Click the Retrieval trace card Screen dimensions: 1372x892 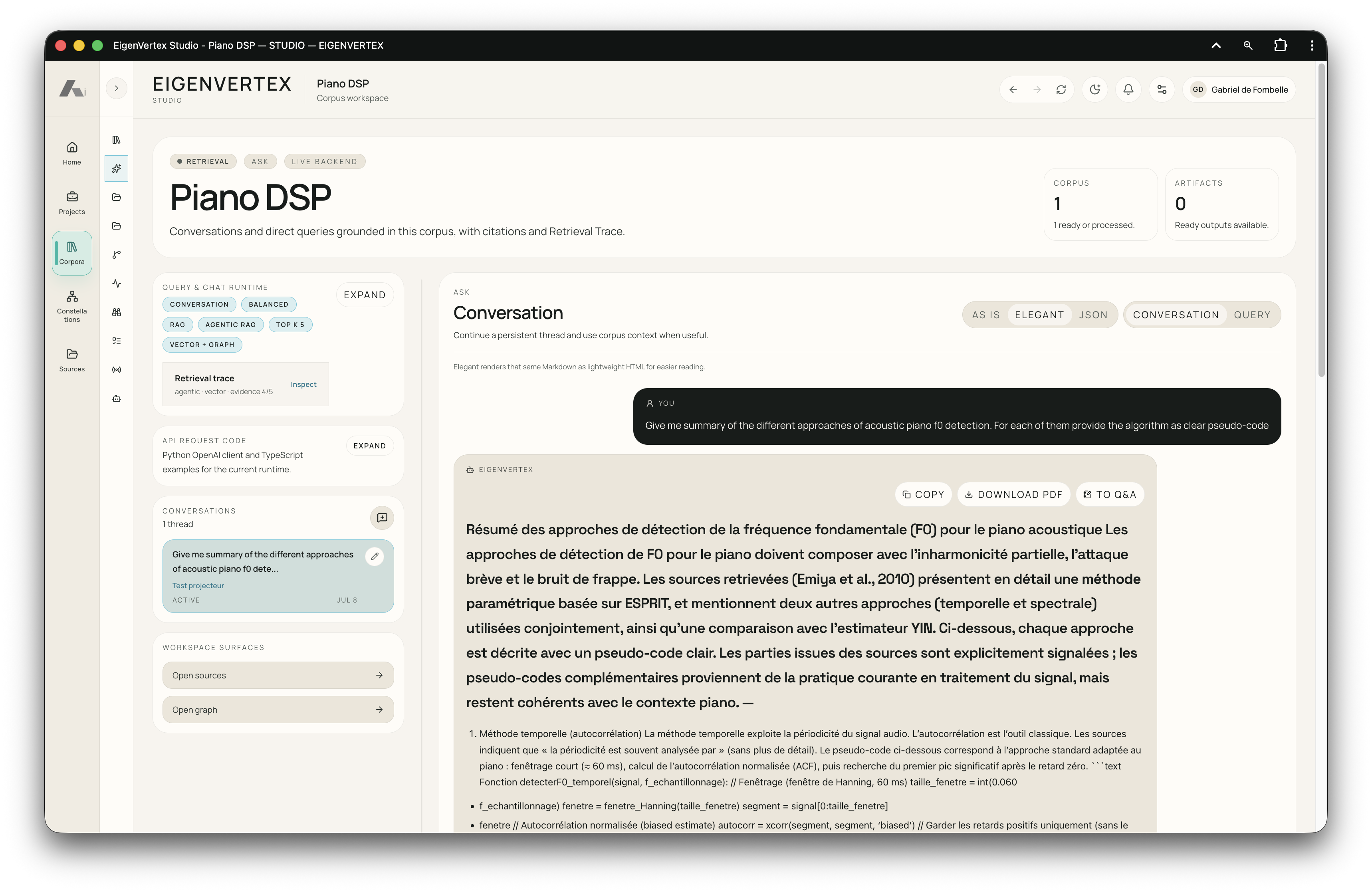pos(246,385)
